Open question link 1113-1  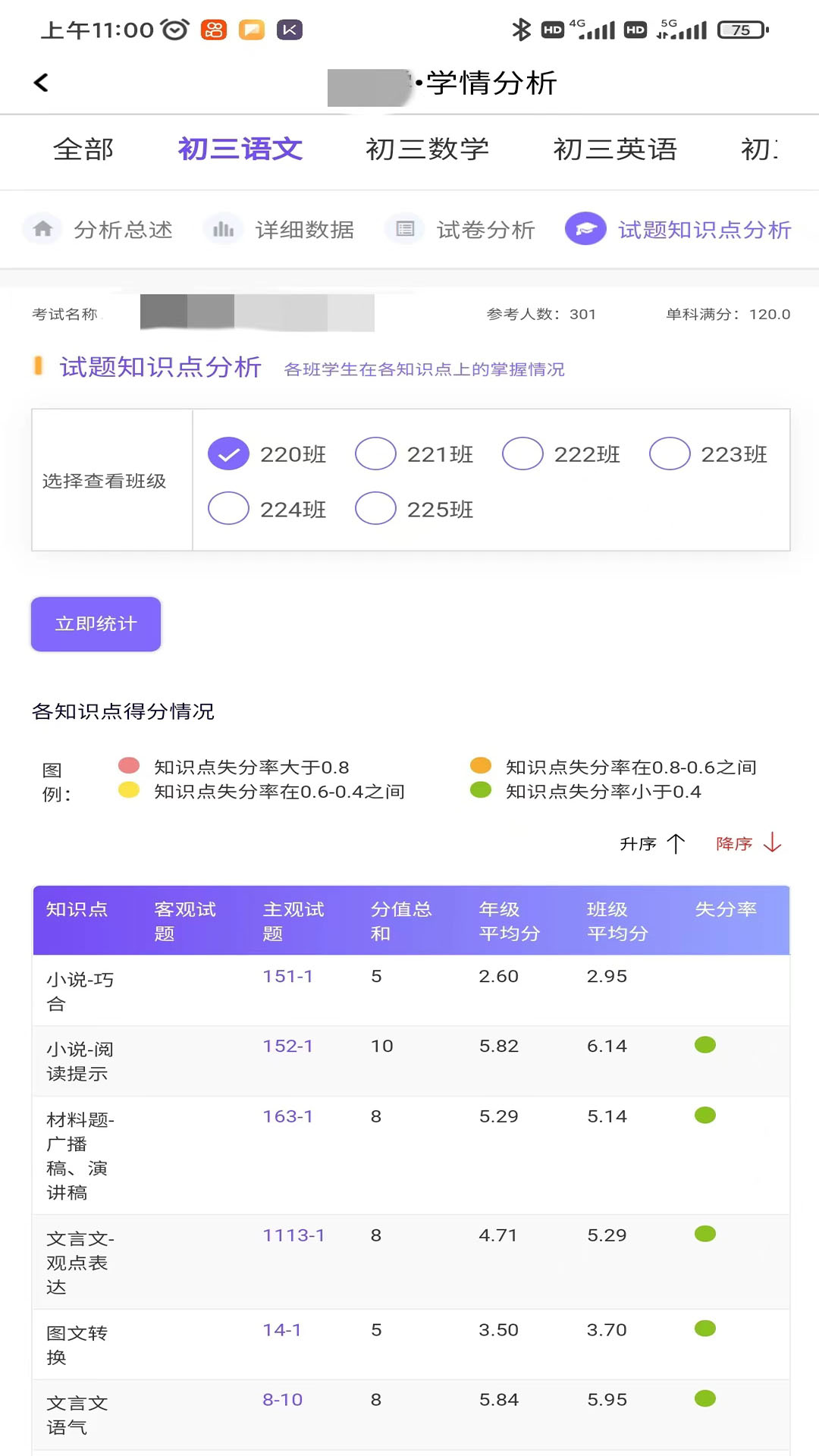coord(293,1235)
